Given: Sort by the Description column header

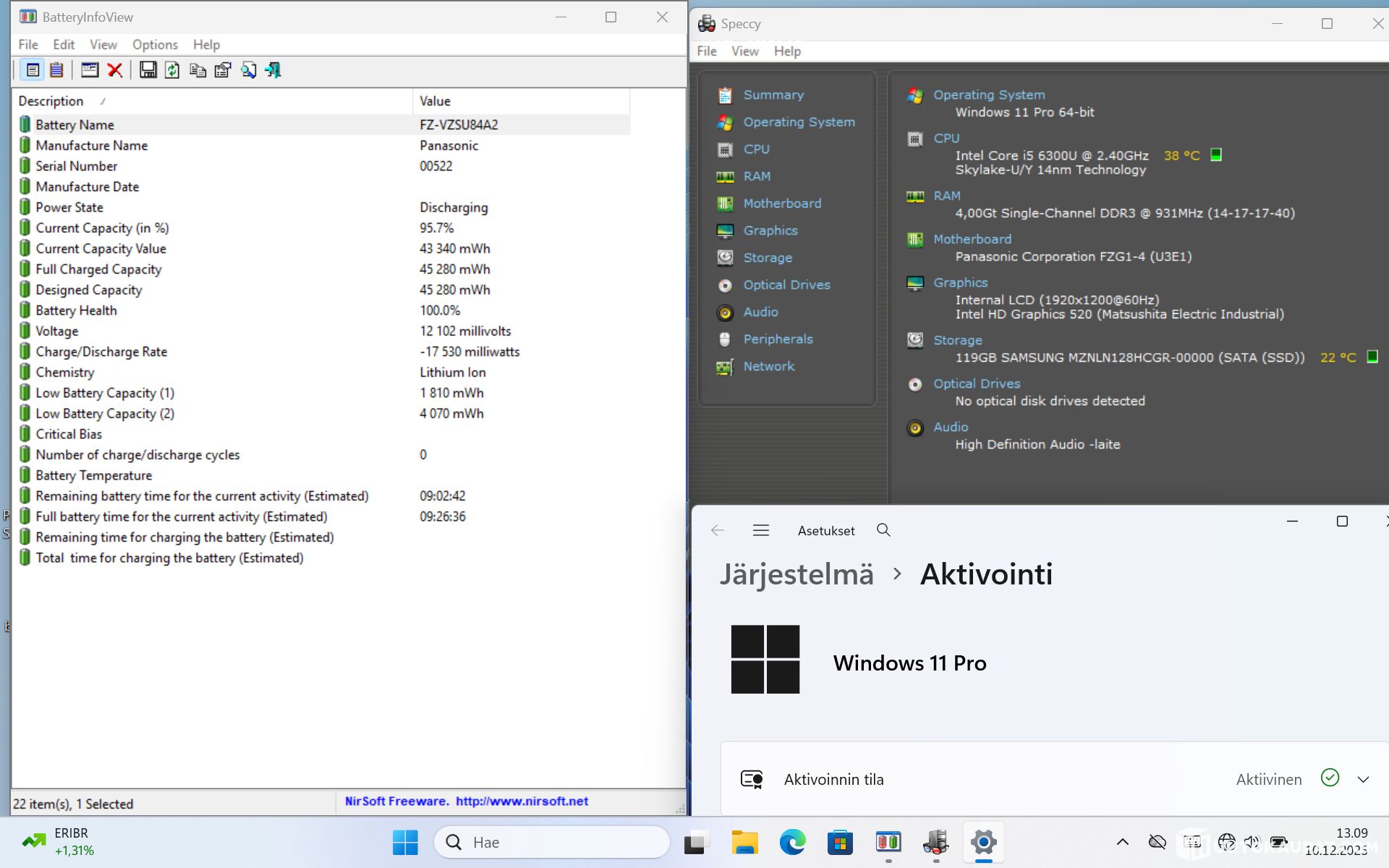Looking at the screenshot, I should pos(51,101).
